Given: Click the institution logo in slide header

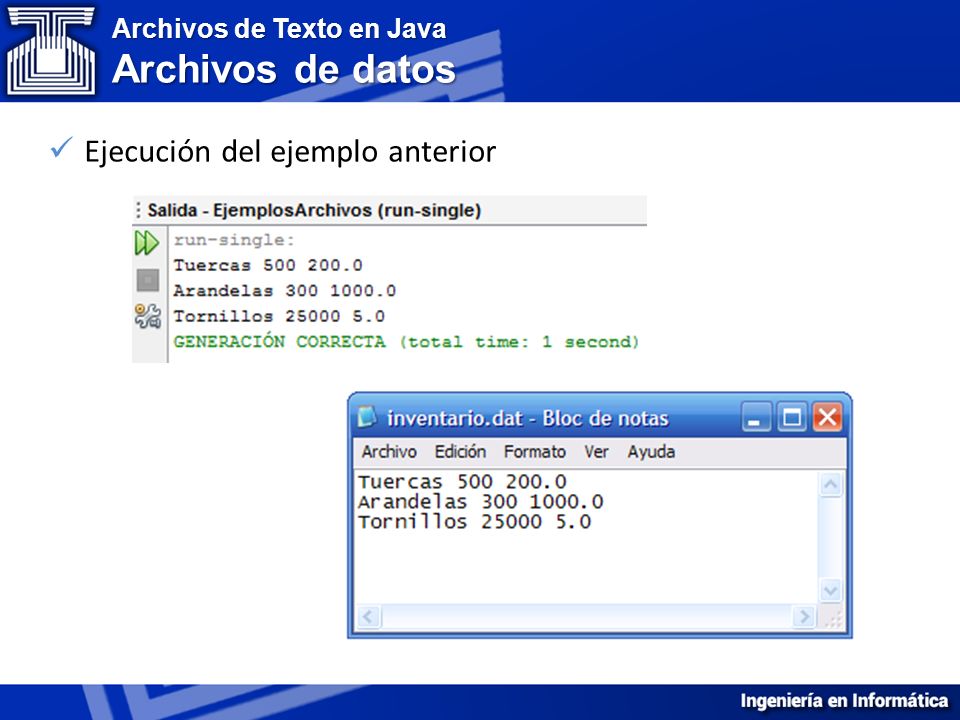Looking at the screenshot, I should click(x=51, y=50).
